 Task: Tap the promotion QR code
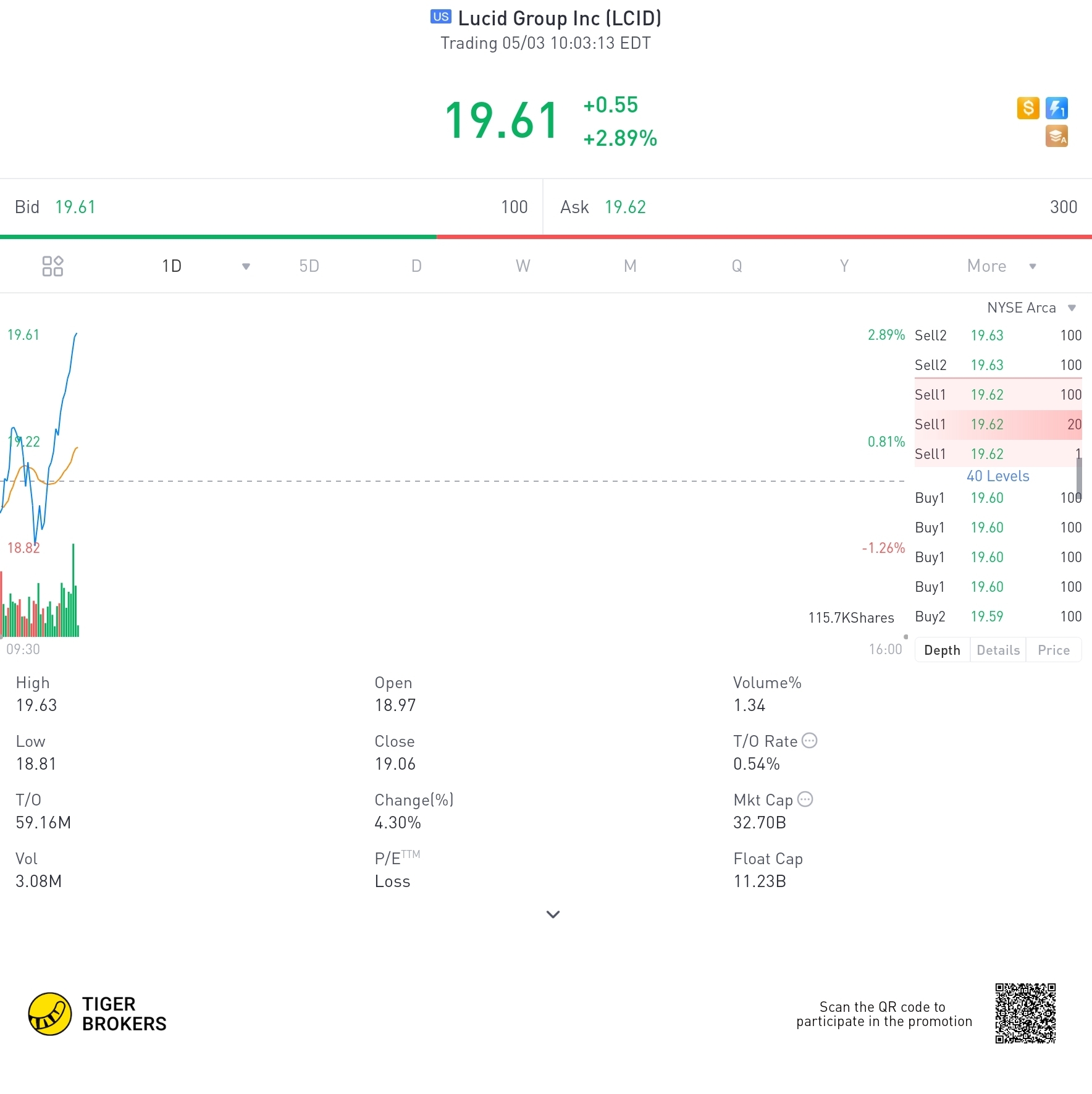coord(1025,1013)
